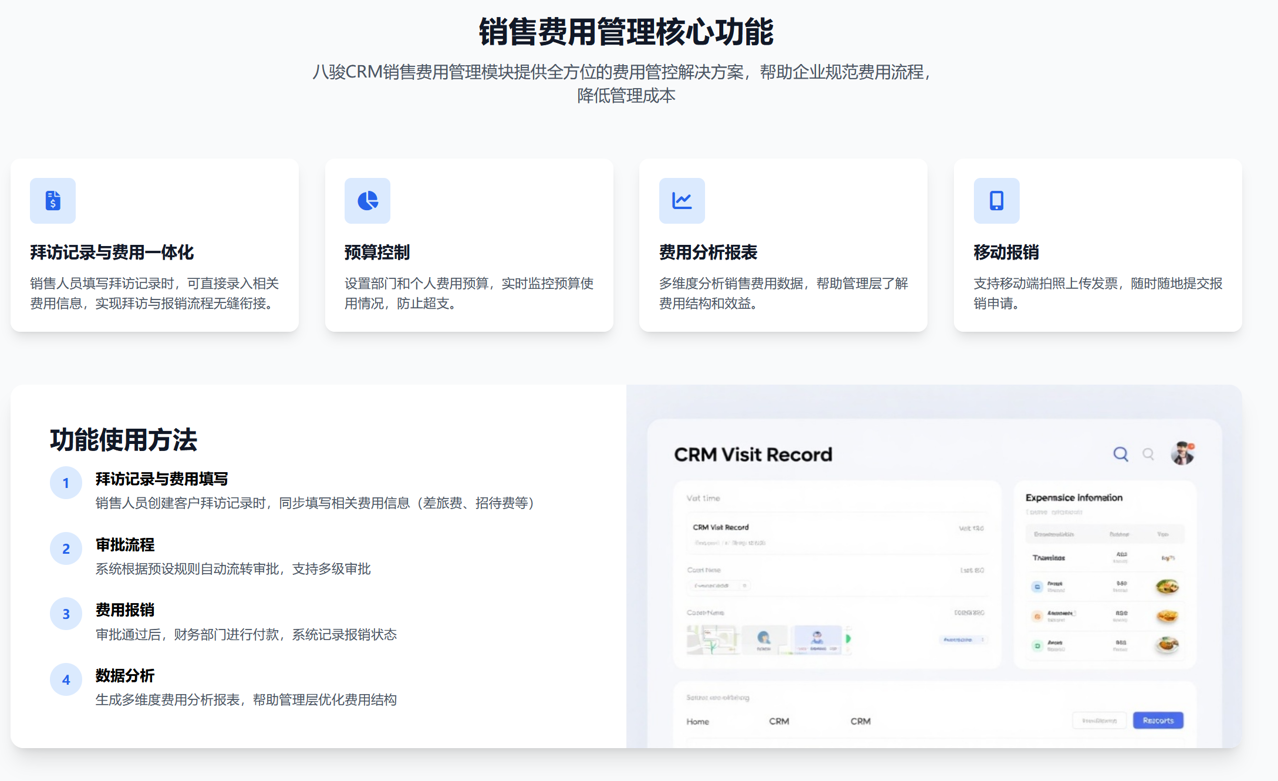Select step 3 circle for 费用报销
This screenshot has width=1278, height=781.
click(x=66, y=614)
